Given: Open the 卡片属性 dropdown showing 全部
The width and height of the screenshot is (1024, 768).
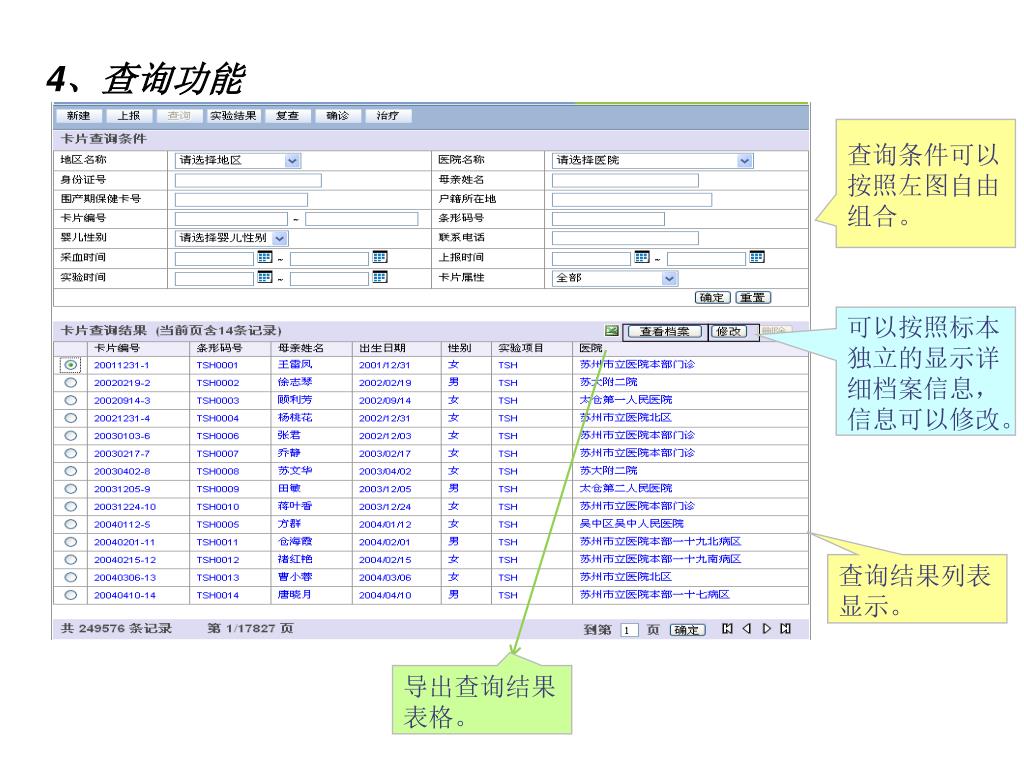Looking at the screenshot, I should tap(669, 279).
